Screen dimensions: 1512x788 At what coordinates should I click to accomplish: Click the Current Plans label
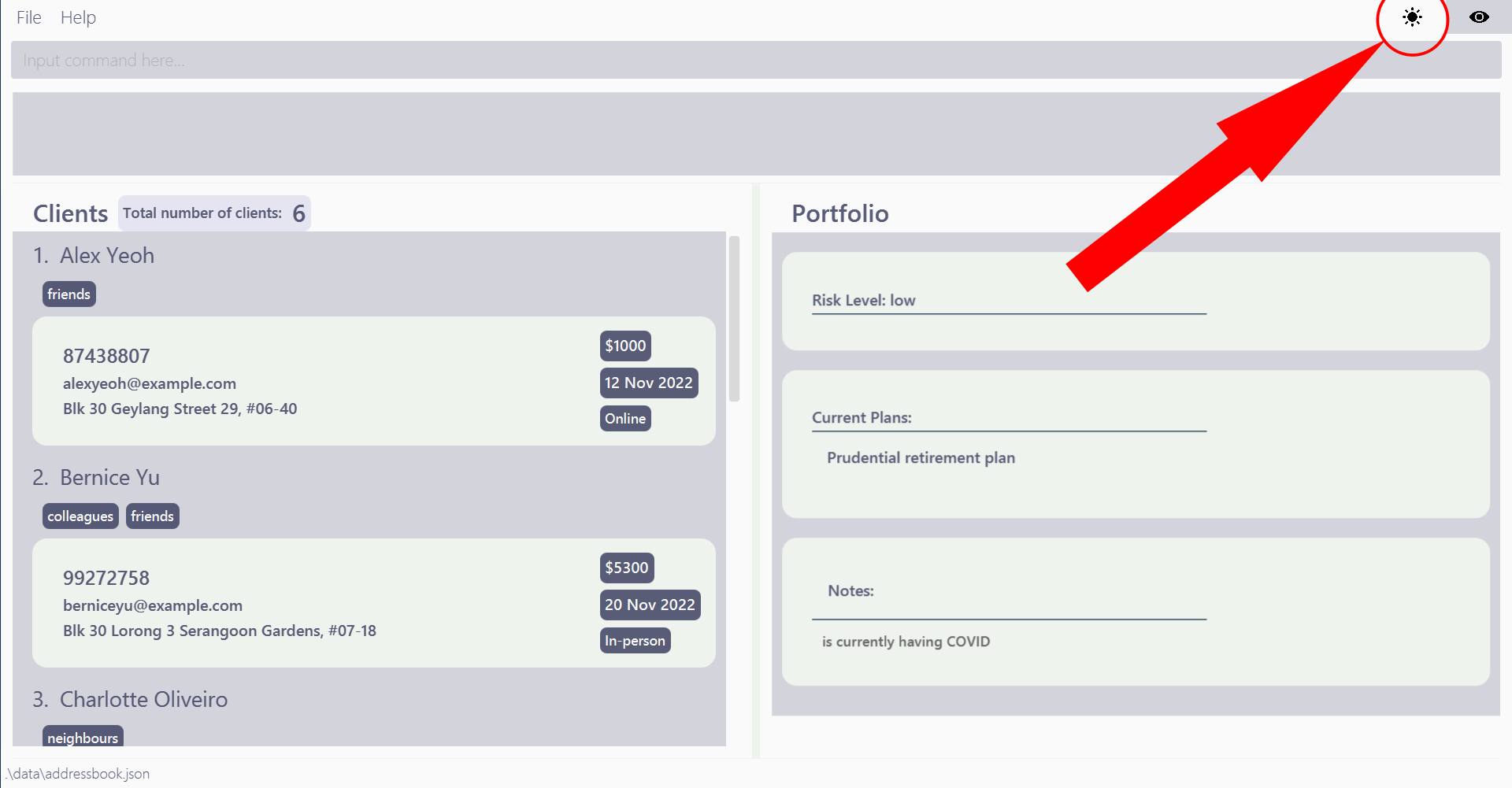click(862, 417)
